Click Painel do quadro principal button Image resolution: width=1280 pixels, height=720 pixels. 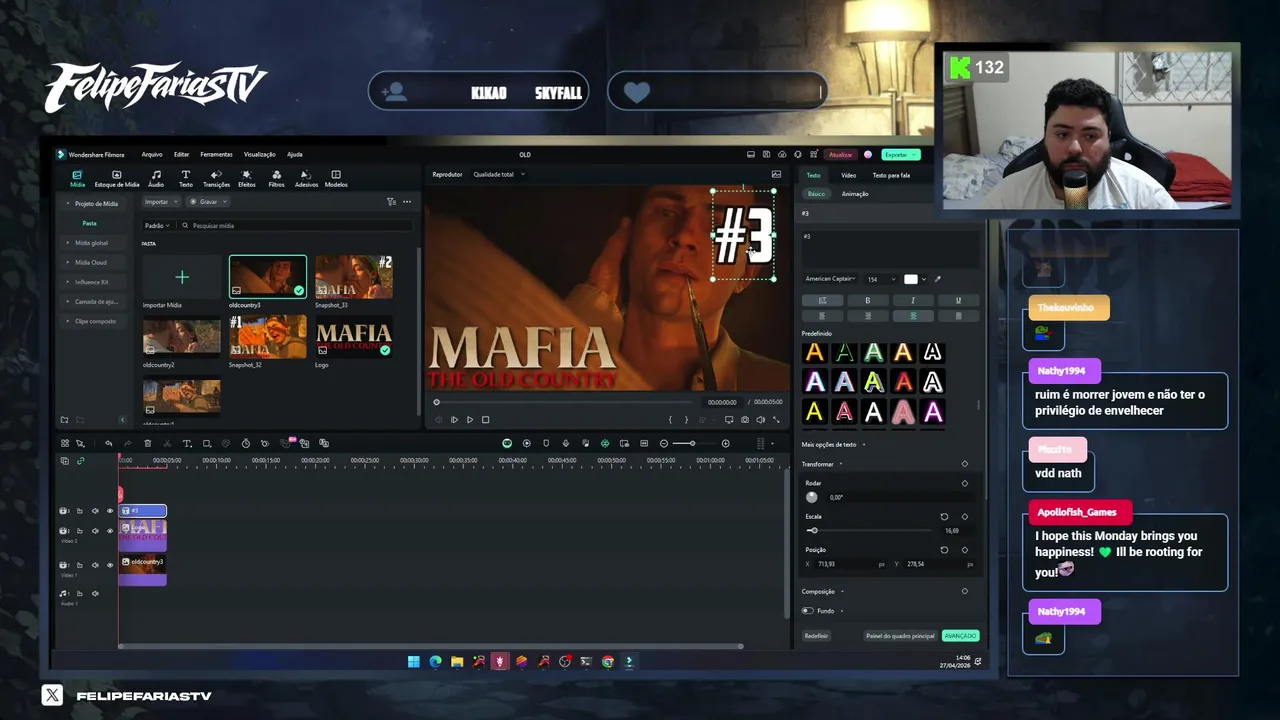click(x=900, y=636)
